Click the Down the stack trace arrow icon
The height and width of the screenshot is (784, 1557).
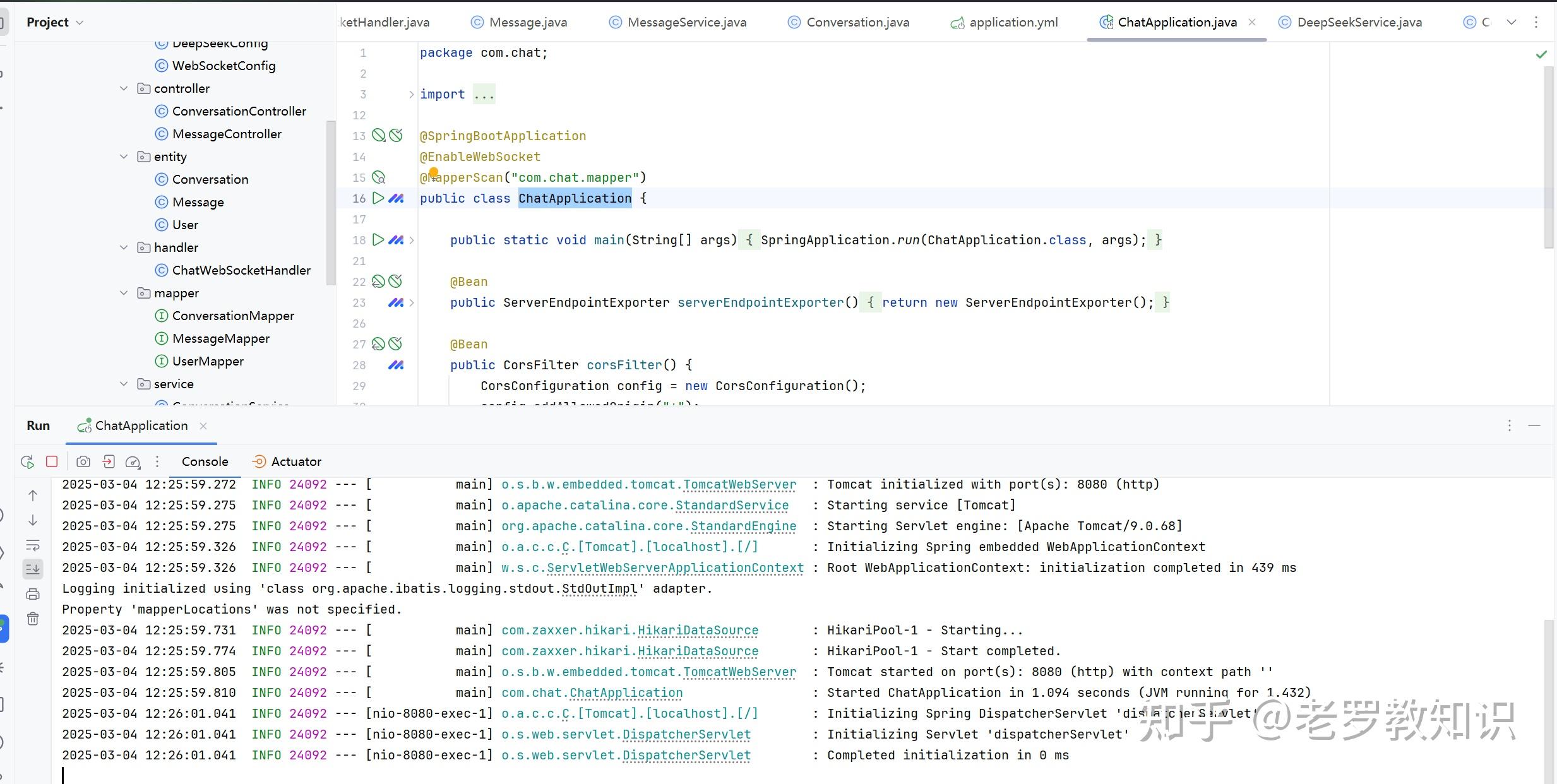(33, 520)
